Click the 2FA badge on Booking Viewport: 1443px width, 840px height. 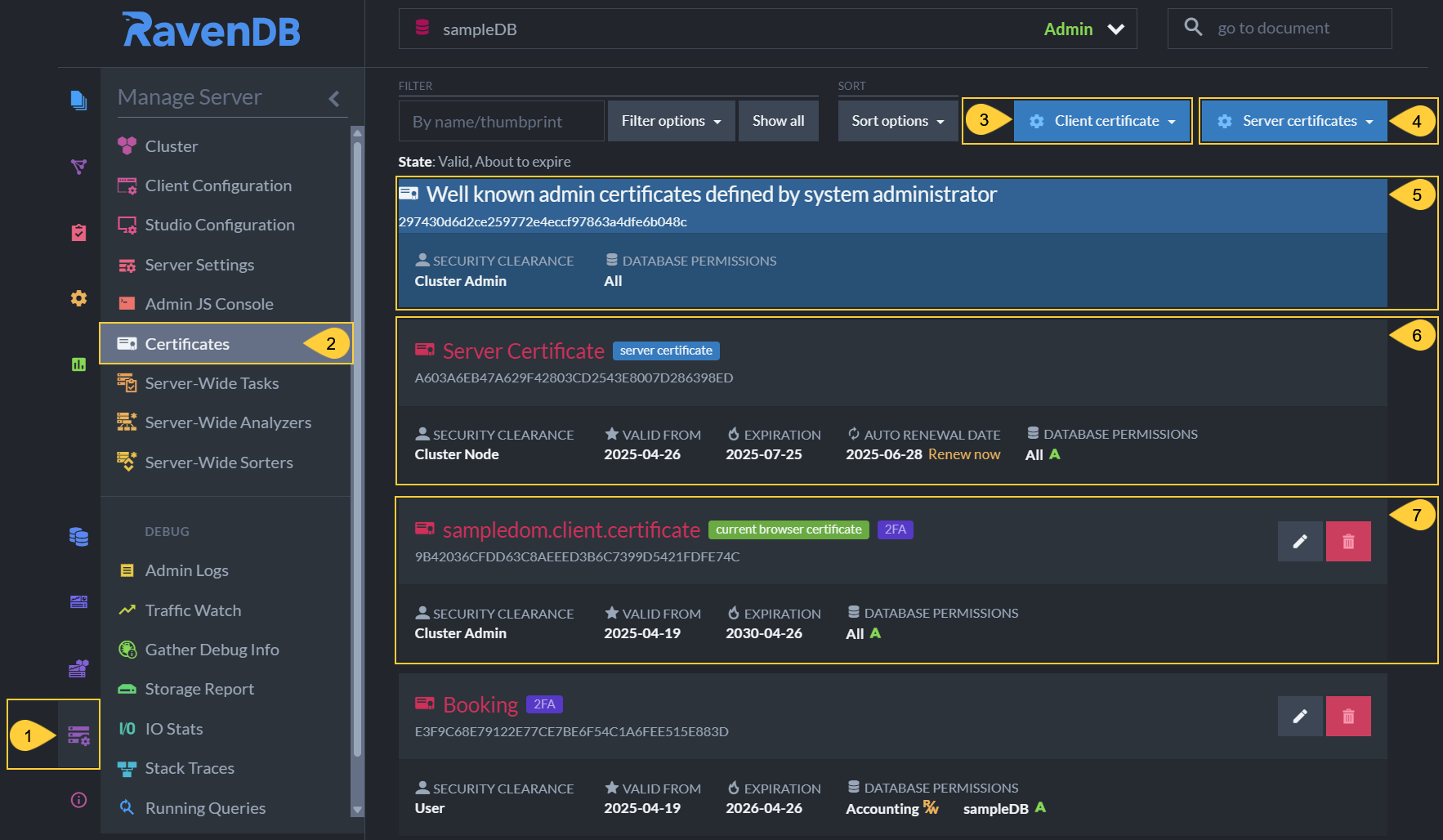click(x=544, y=704)
